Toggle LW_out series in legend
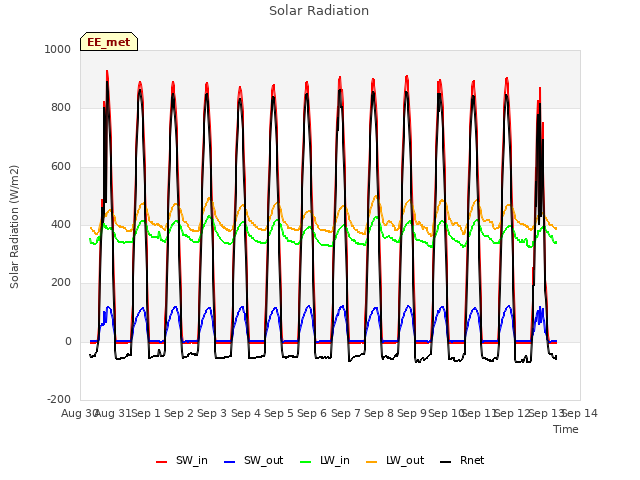 pyautogui.click(x=395, y=461)
